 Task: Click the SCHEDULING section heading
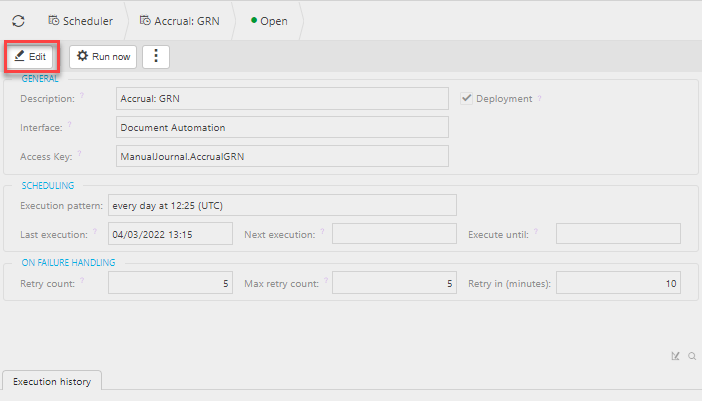[48, 186]
